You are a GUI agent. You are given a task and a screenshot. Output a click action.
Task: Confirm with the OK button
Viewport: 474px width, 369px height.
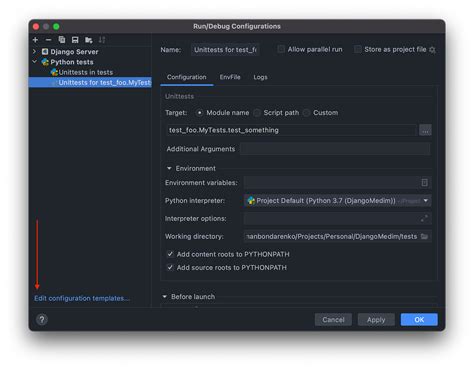tap(419, 320)
